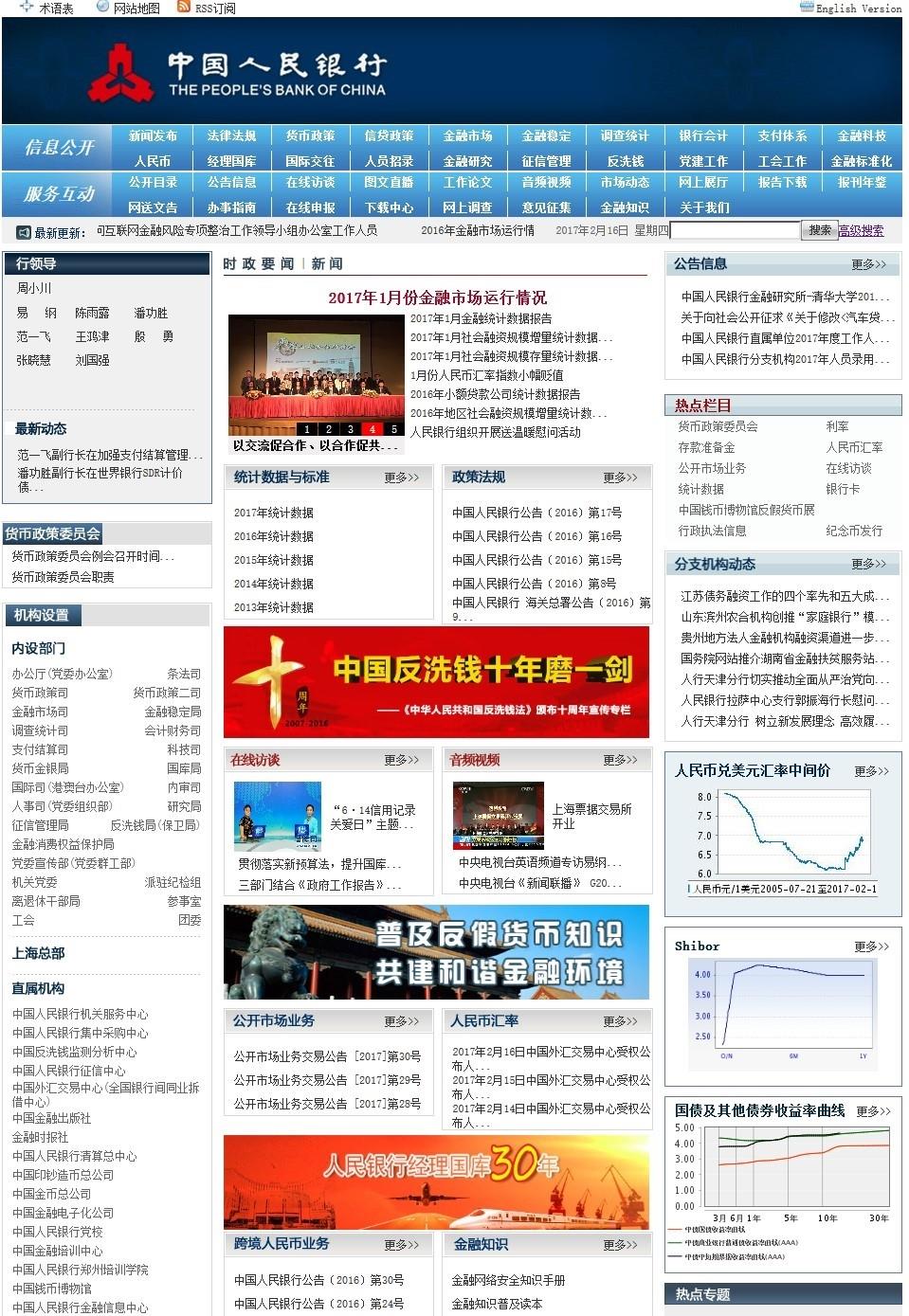Open the 上海票据交易所开业 video thumbnail
909x1316 pixels.
coord(499,816)
